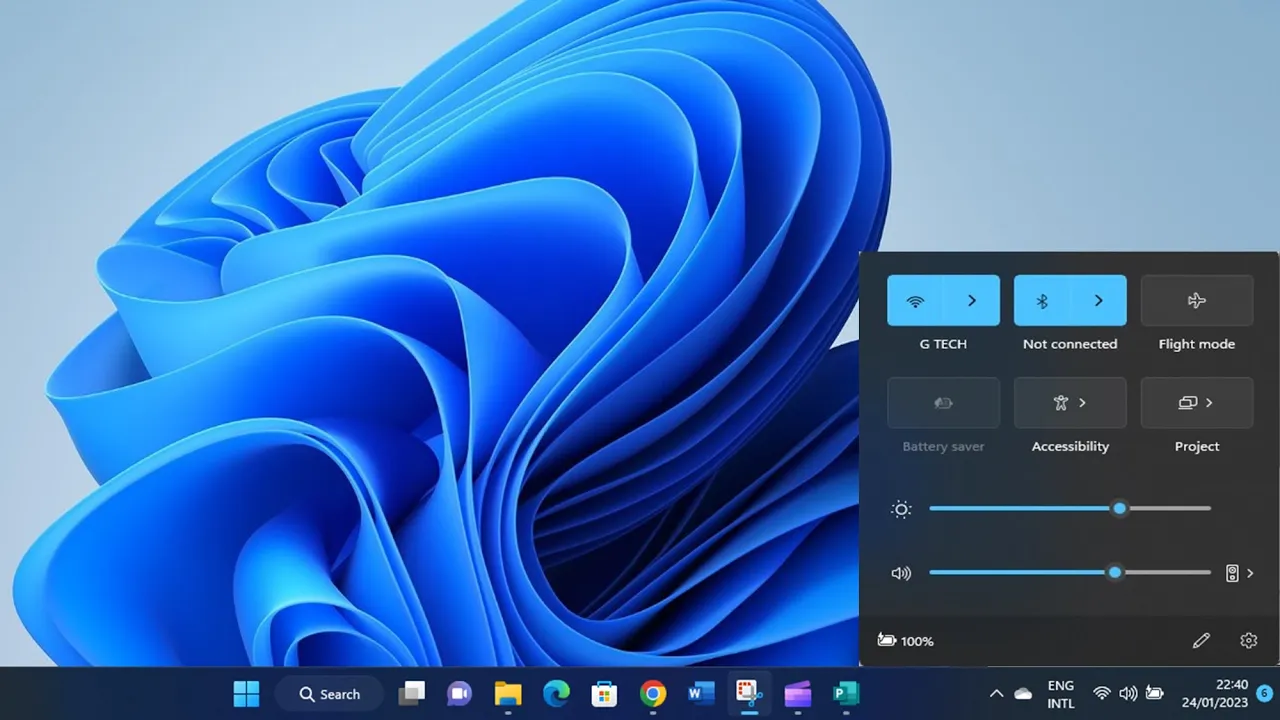
Task: Toggle Wi-Fi off in quick settings
Action: (x=915, y=301)
